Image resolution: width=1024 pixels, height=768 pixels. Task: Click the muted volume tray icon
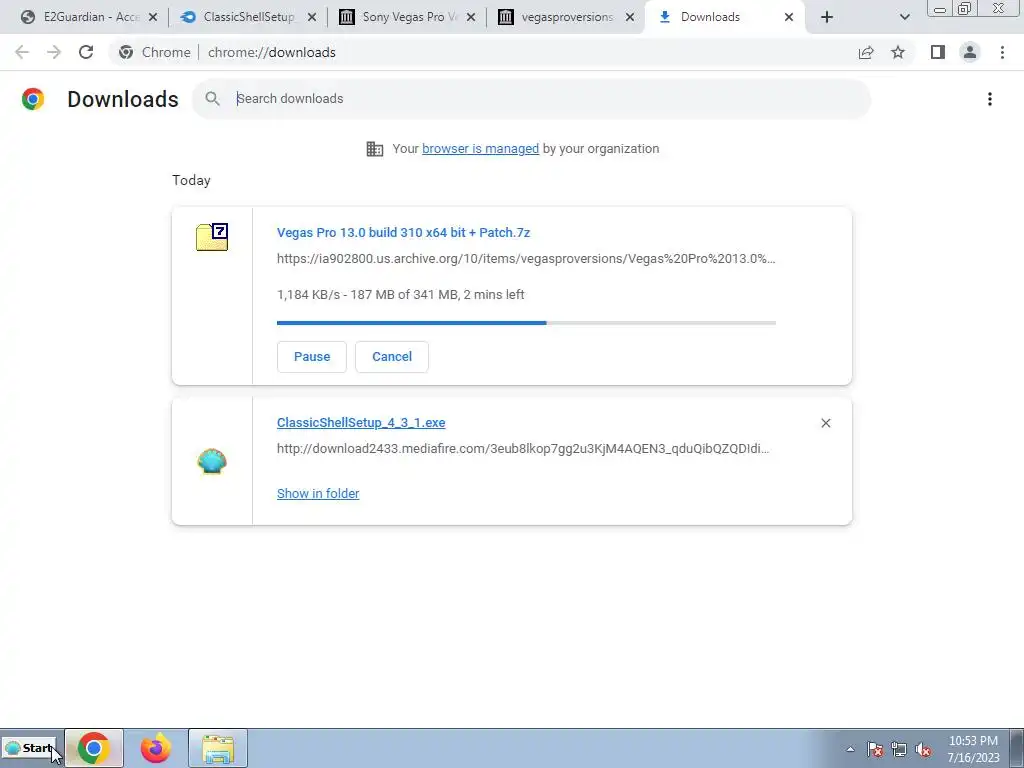pyautogui.click(x=923, y=749)
